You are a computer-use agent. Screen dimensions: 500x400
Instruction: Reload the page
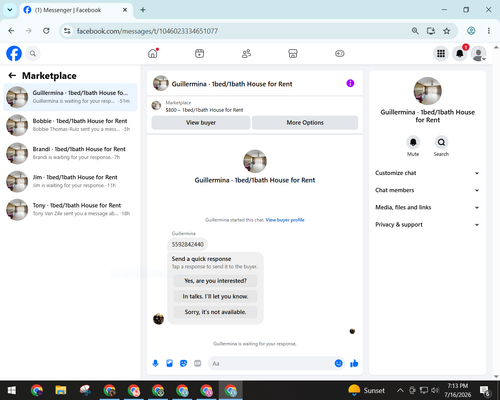click(x=46, y=31)
